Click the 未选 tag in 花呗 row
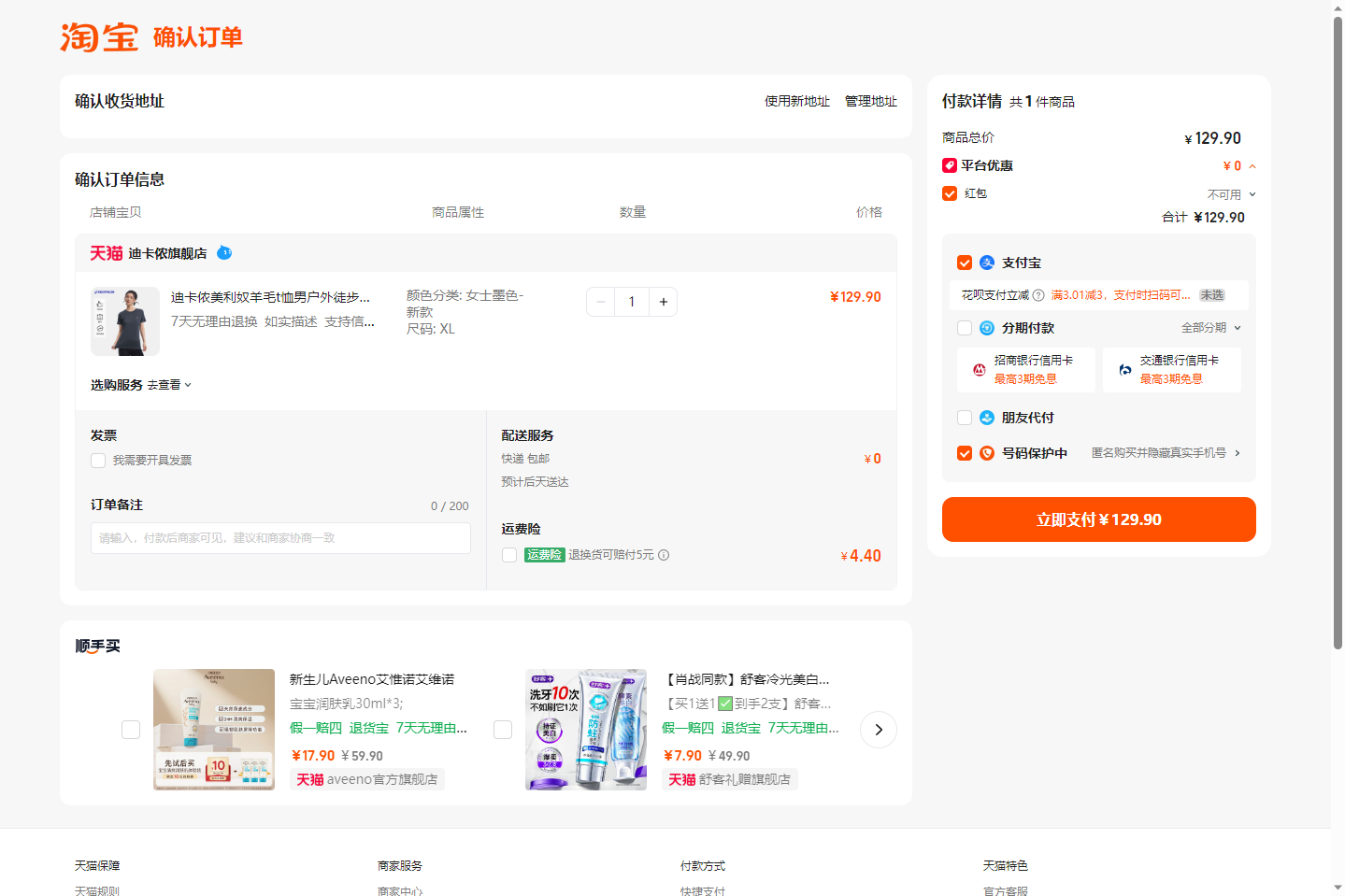 tap(1212, 295)
